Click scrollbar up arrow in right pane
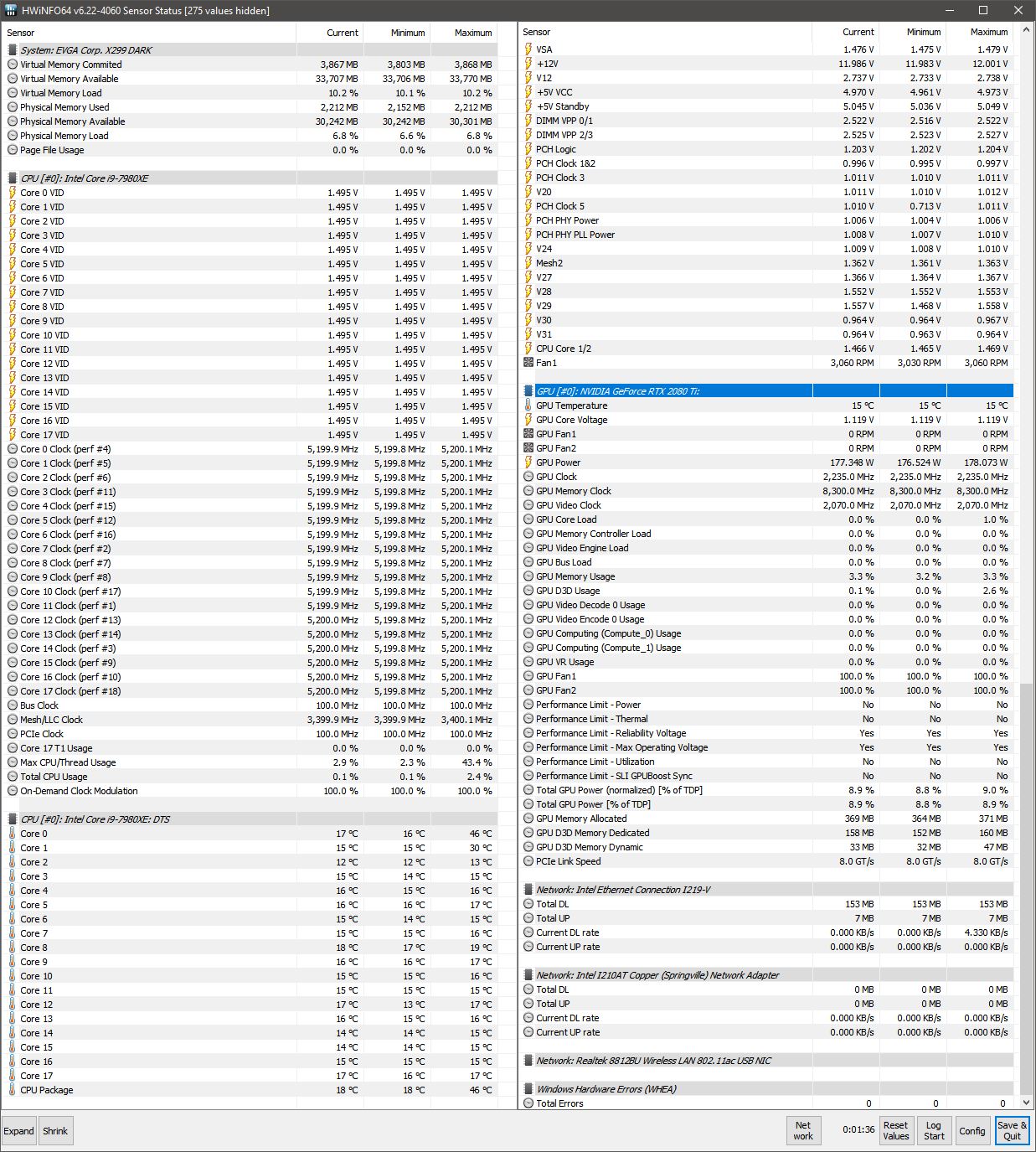The width and height of the screenshot is (1036, 1152). 1027,32
